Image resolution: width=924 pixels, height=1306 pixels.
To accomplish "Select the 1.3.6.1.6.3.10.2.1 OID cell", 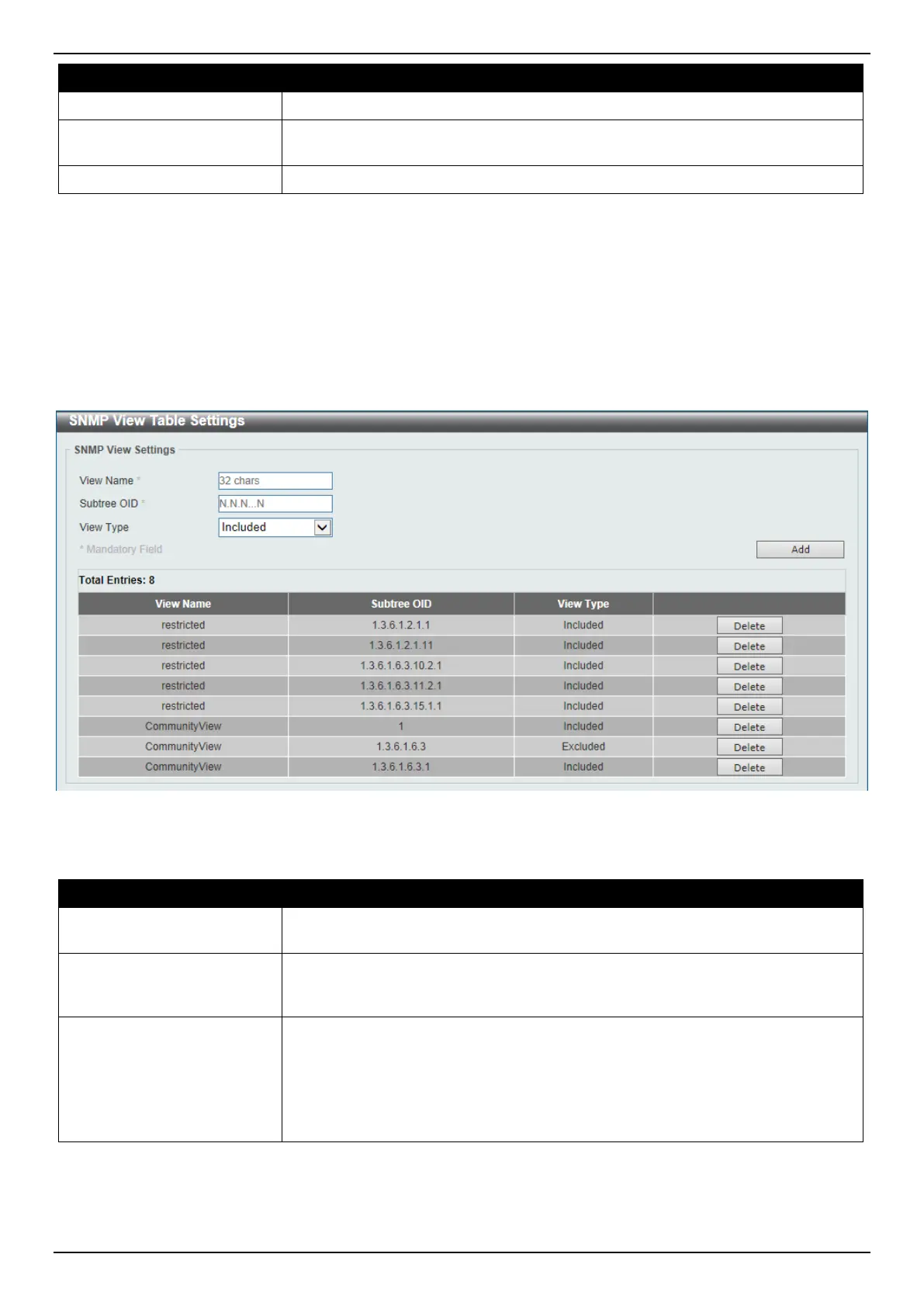I will (401, 665).
